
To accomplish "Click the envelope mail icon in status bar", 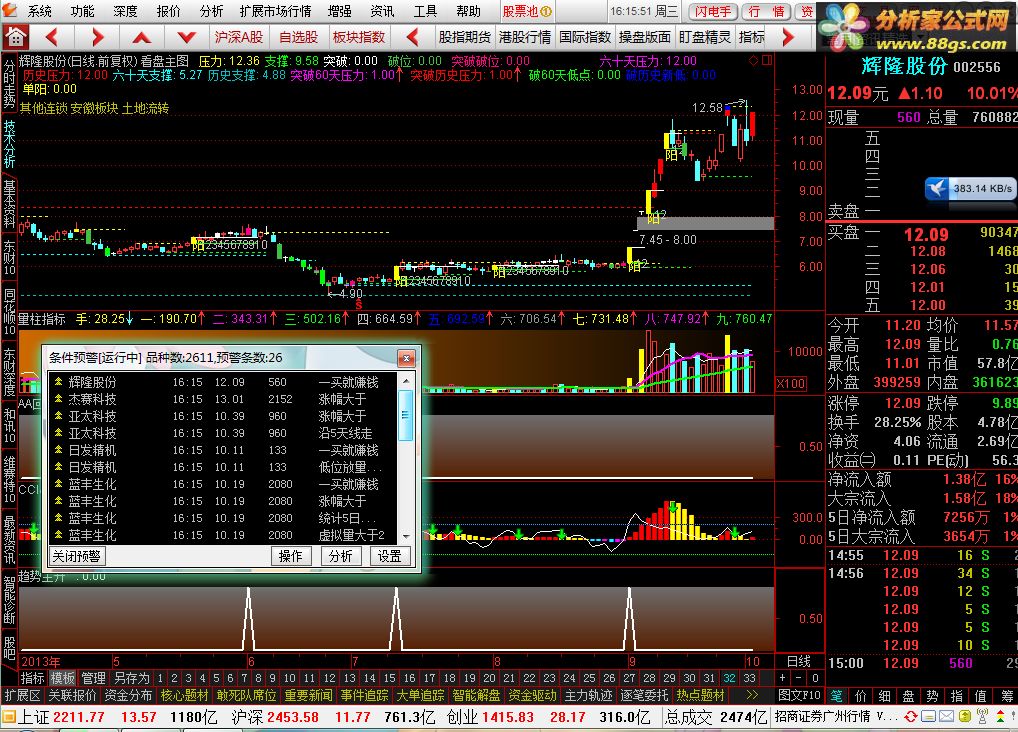I will 945,716.
